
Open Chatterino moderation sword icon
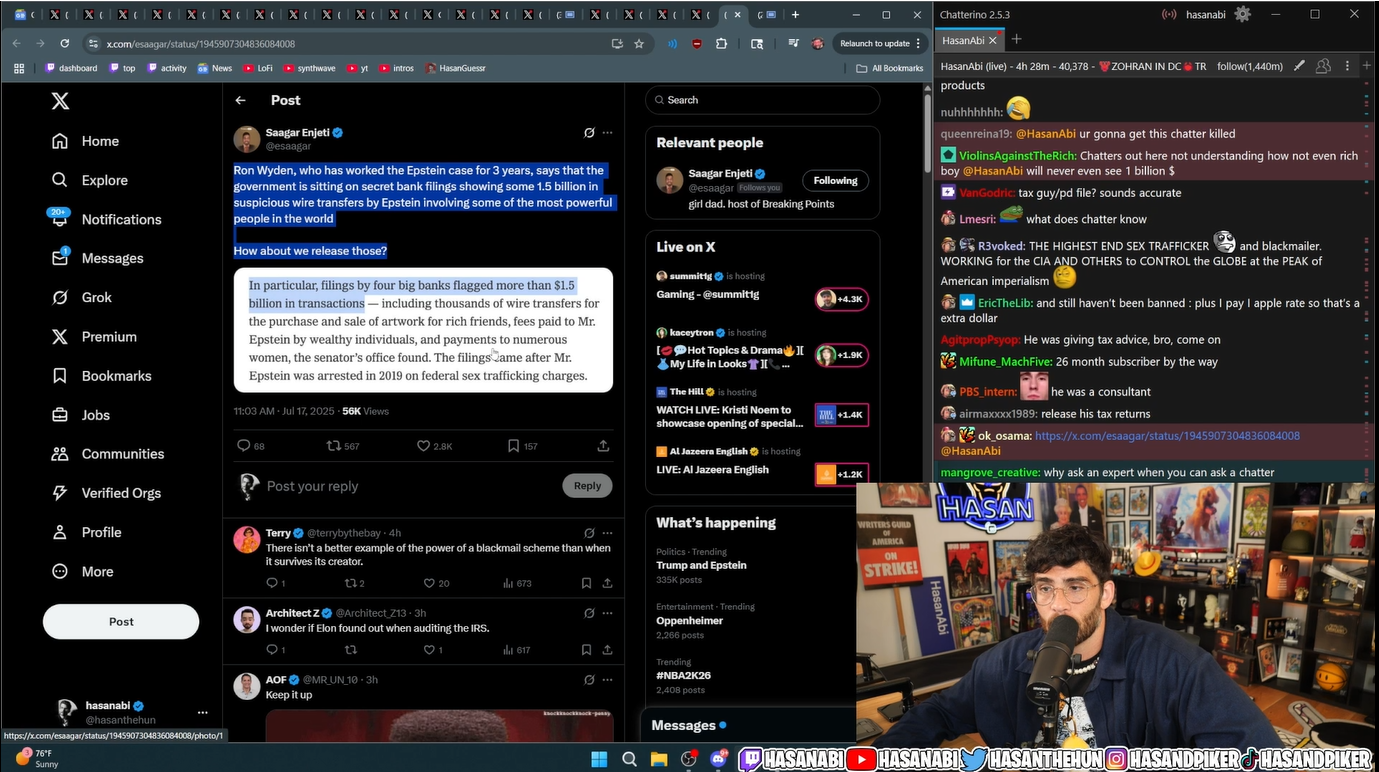click(x=1299, y=66)
